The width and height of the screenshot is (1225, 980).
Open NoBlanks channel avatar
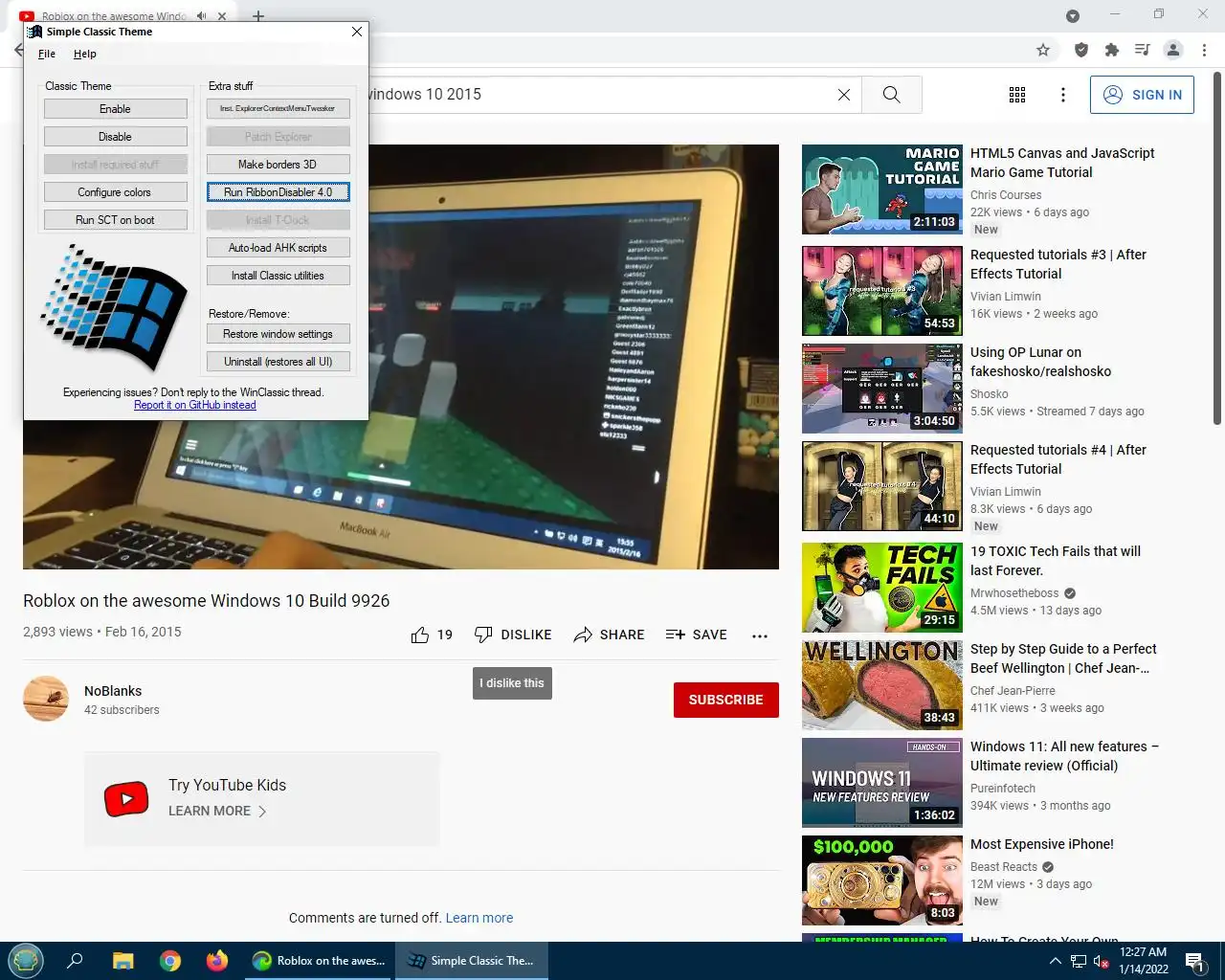[x=46, y=699]
